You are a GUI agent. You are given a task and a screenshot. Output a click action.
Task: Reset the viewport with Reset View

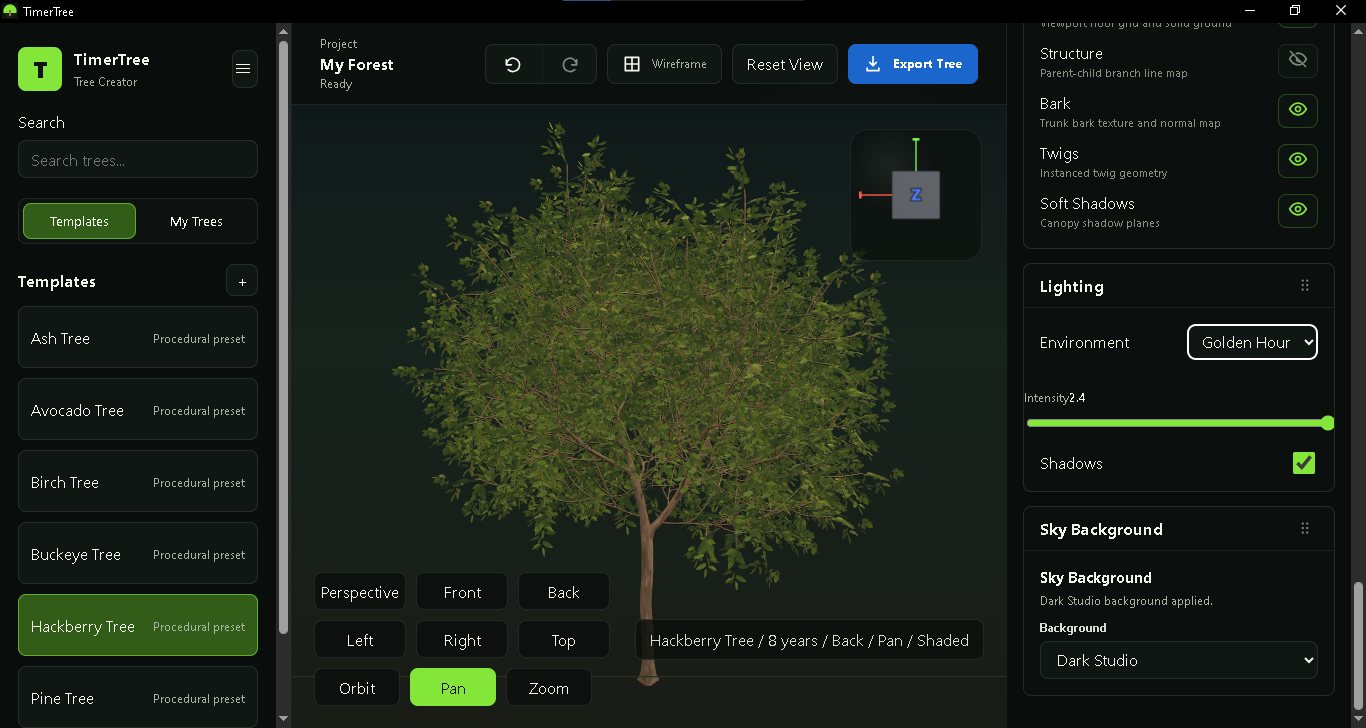tap(785, 64)
